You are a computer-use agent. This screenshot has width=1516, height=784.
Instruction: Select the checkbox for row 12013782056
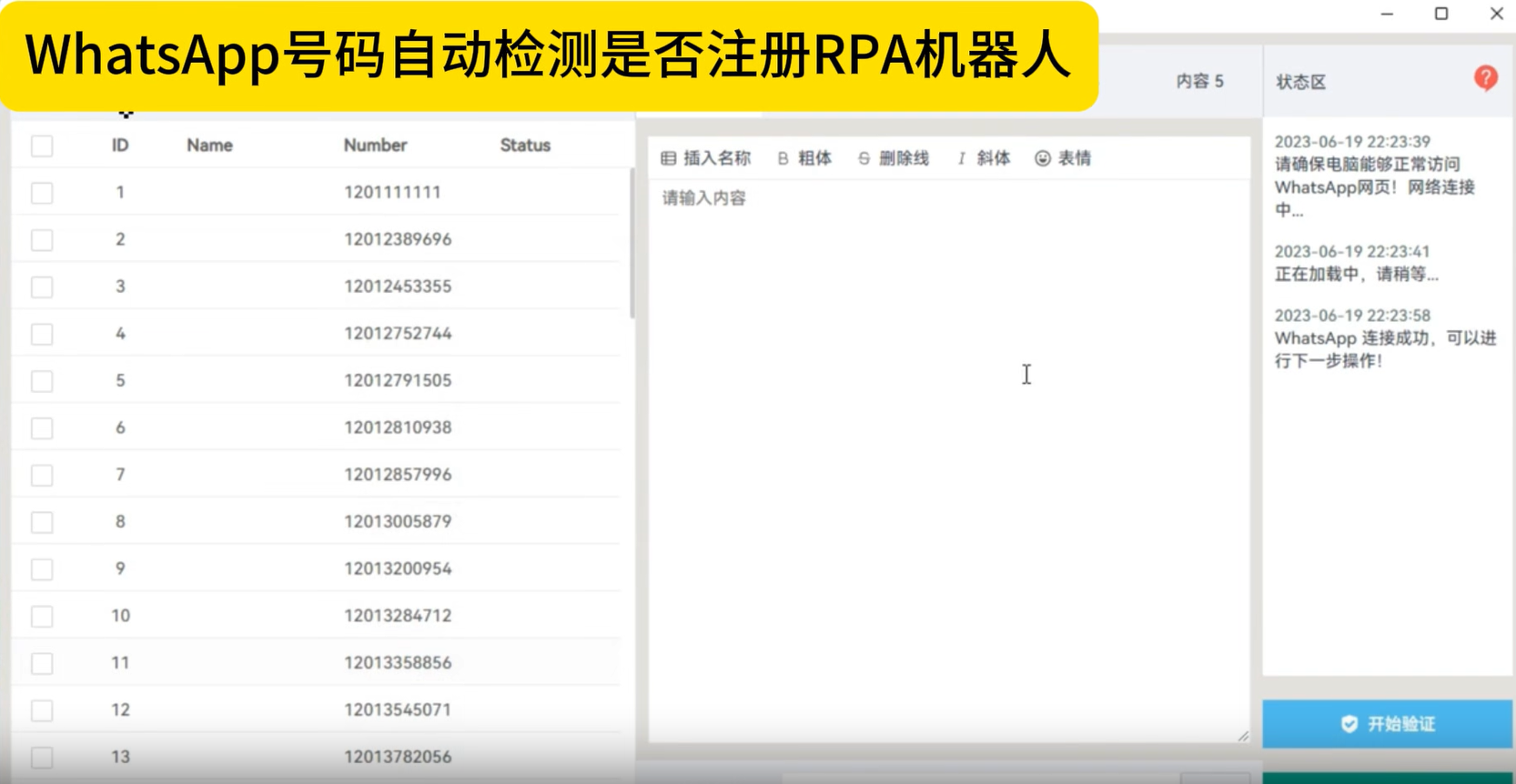(42, 758)
